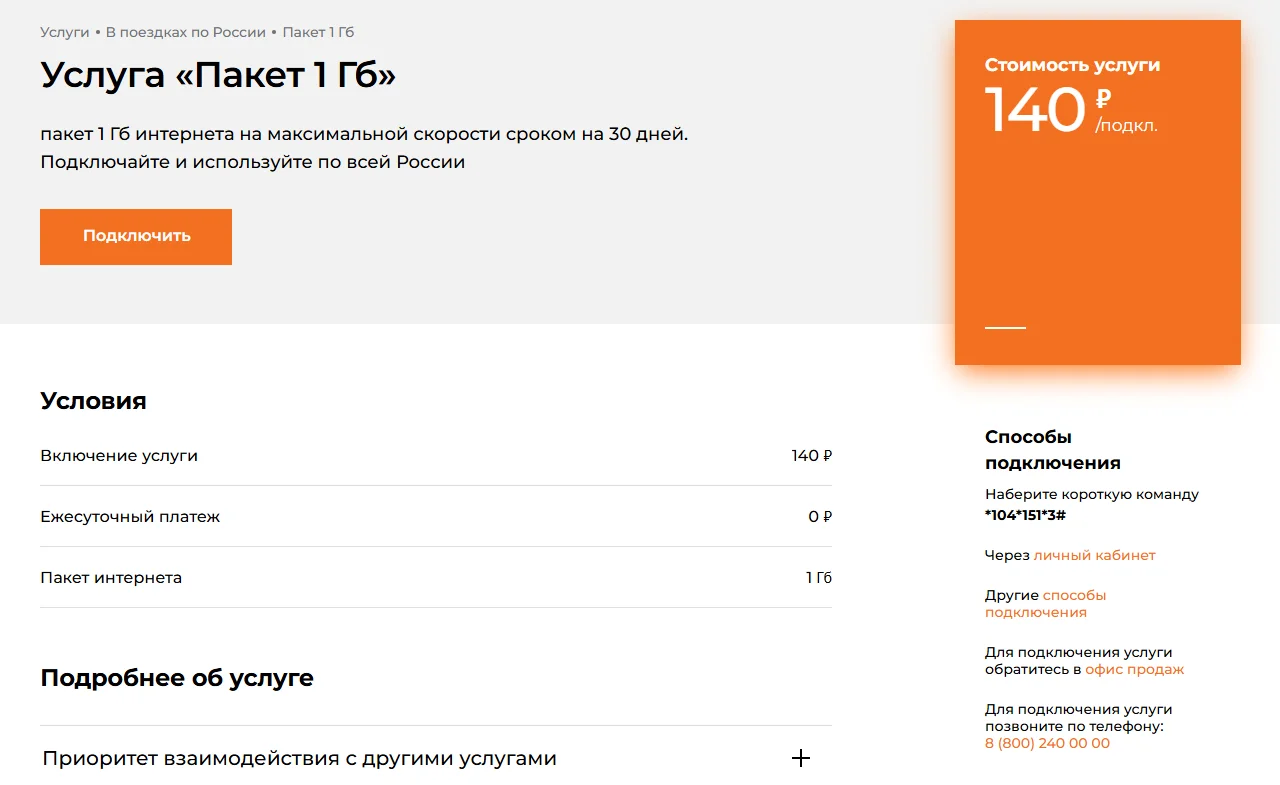
Task: Click the Способы подключения heading
Action: coord(1053,450)
